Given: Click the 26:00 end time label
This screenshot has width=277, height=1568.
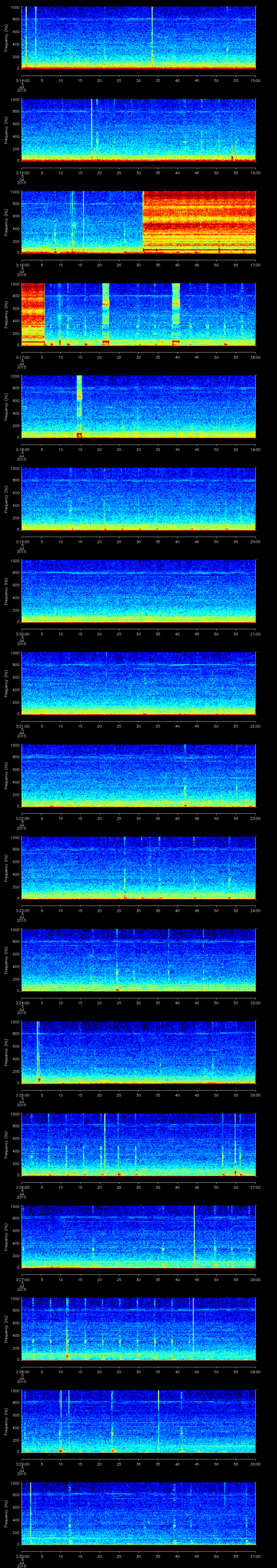Looking at the screenshot, I should coord(255,1095).
